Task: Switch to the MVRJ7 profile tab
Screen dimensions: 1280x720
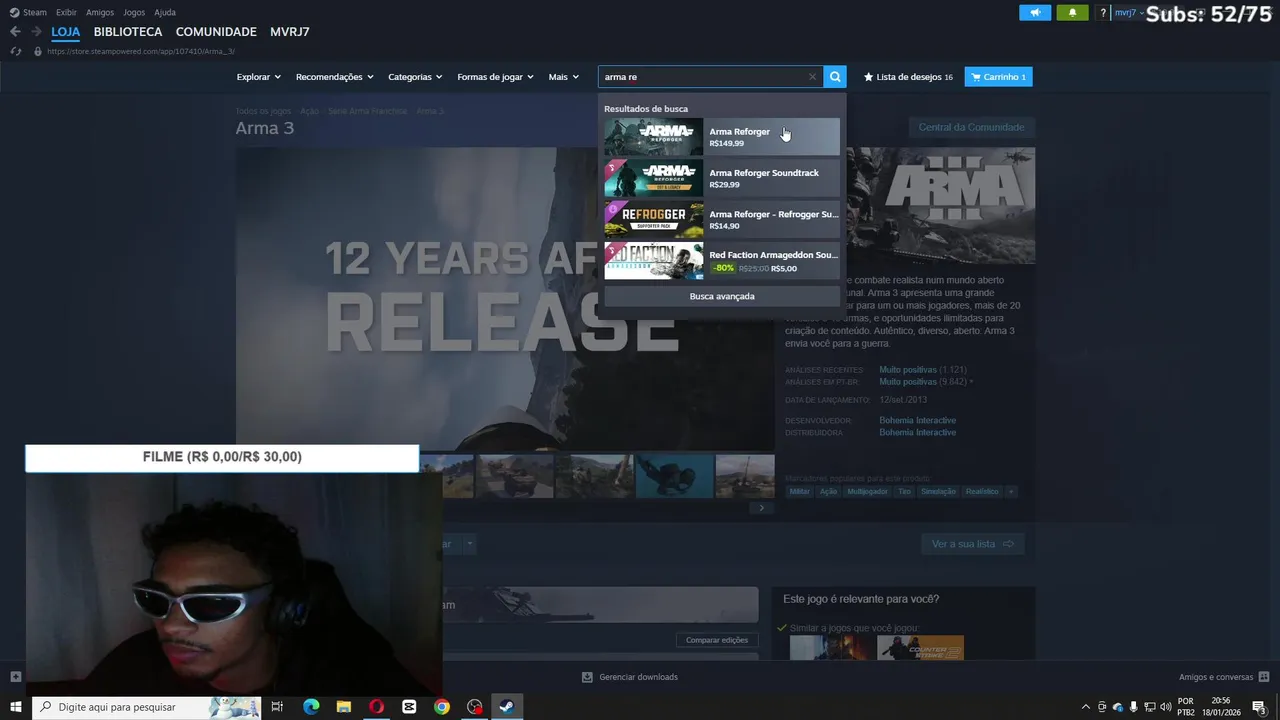Action: click(290, 32)
